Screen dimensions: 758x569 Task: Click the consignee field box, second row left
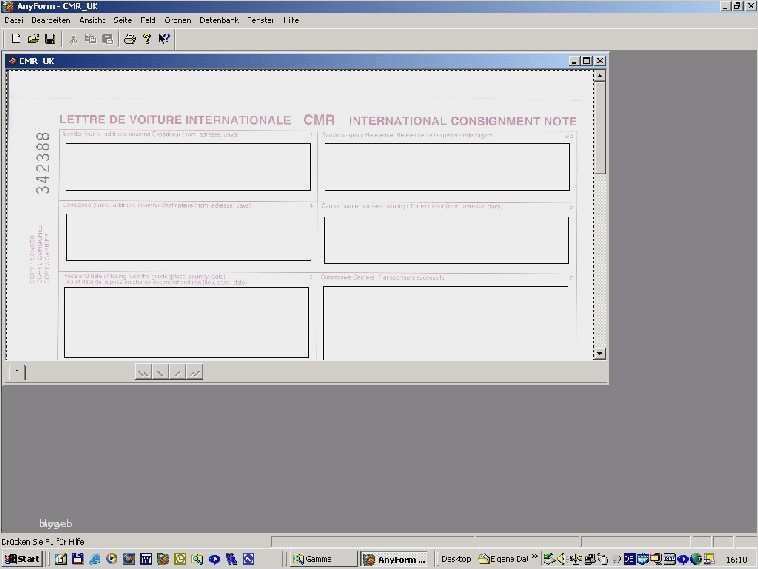point(188,237)
